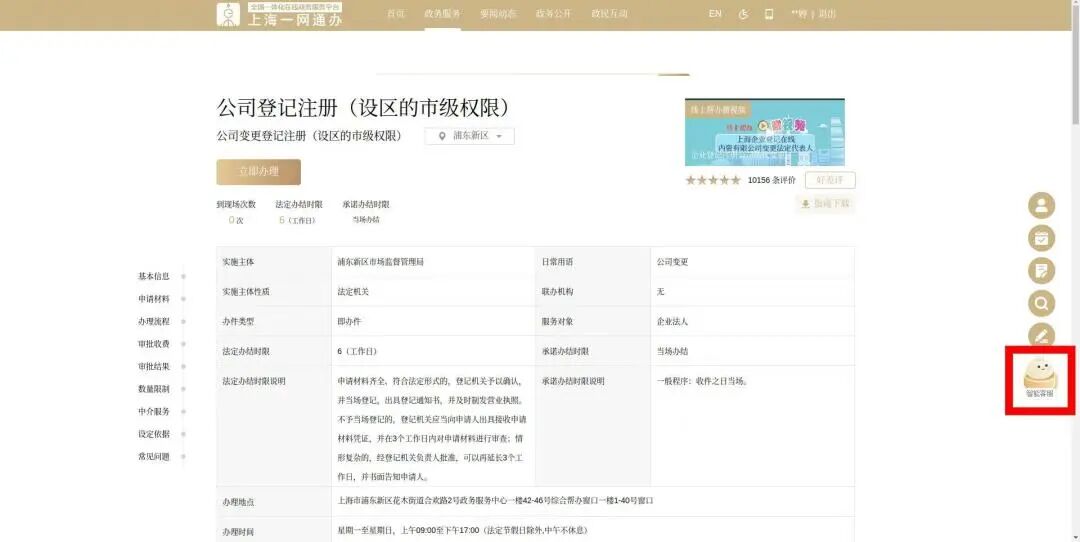Screen dimensions: 1080x542
Task: Open the online guide video thumbnail
Action: click(764, 132)
